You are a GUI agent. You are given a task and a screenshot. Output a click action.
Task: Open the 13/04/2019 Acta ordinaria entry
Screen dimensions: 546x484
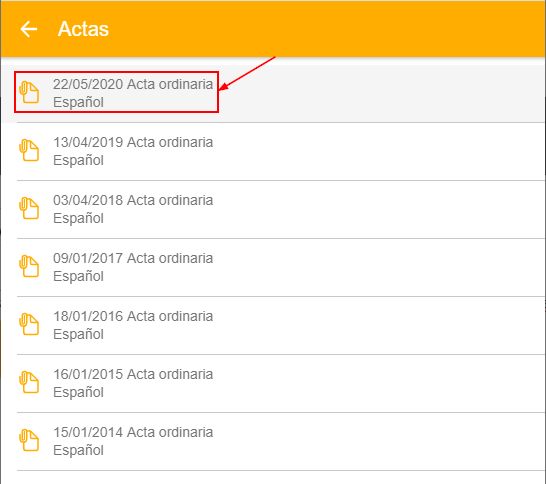click(273, 151)
